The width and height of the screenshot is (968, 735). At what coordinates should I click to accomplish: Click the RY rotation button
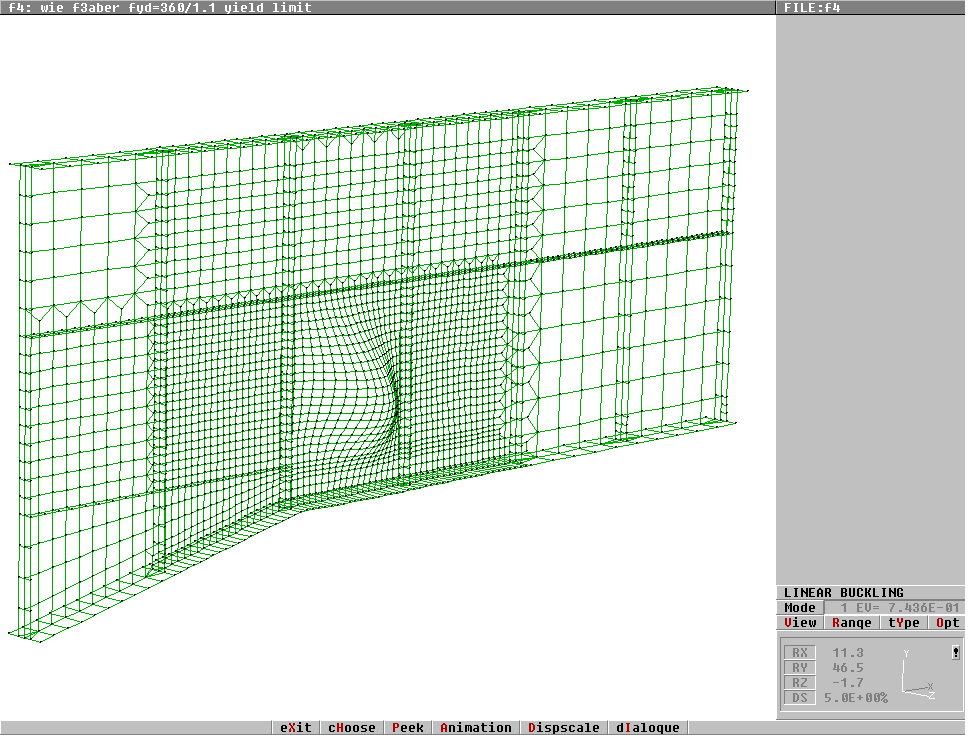[x=799, y=668]
